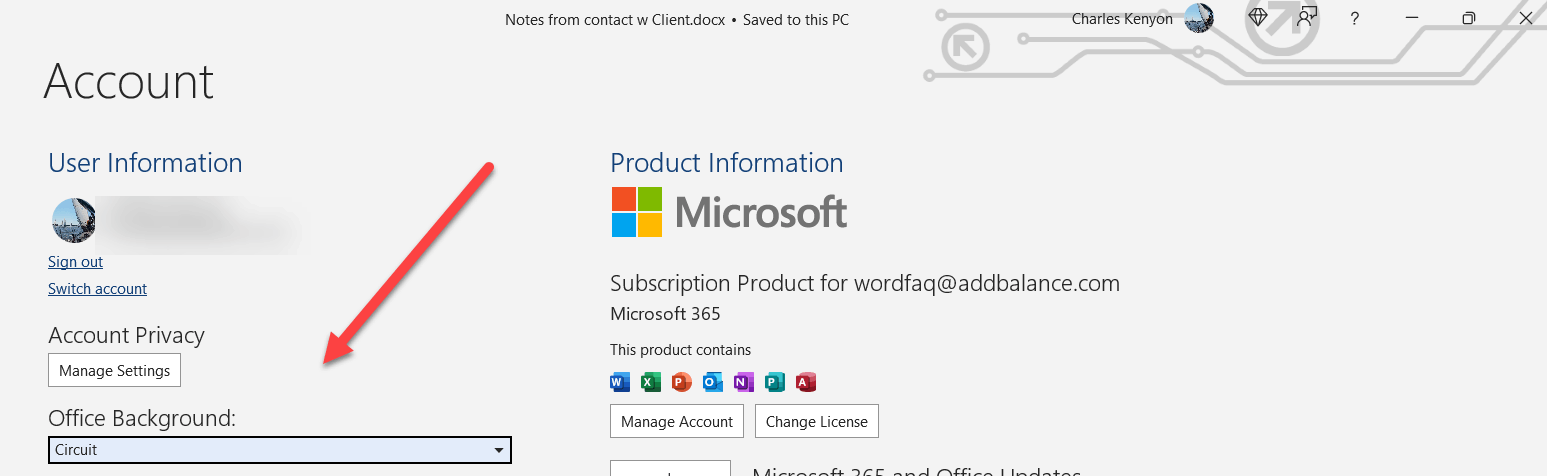
Task: Click the Microsoft Premium diamond icon
Action: pos(1258,18)
